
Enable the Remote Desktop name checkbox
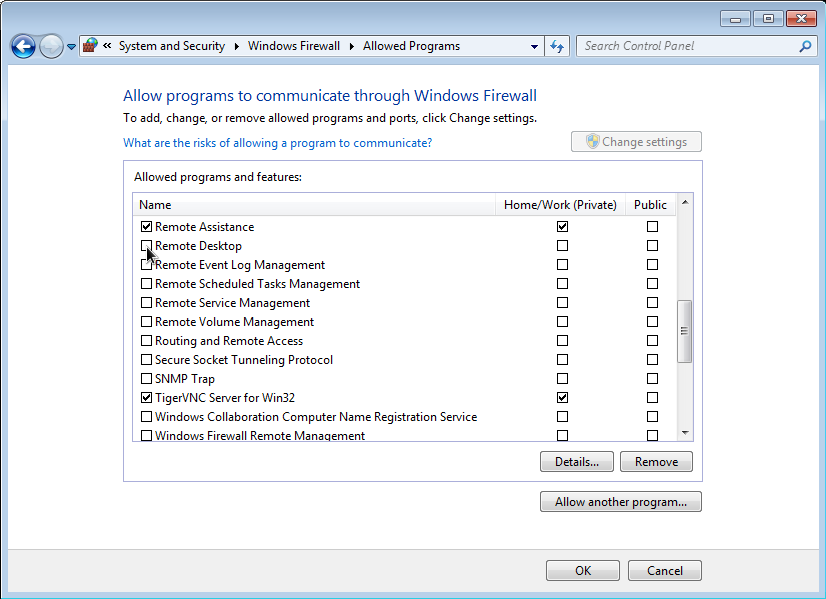tap(146, 246)
